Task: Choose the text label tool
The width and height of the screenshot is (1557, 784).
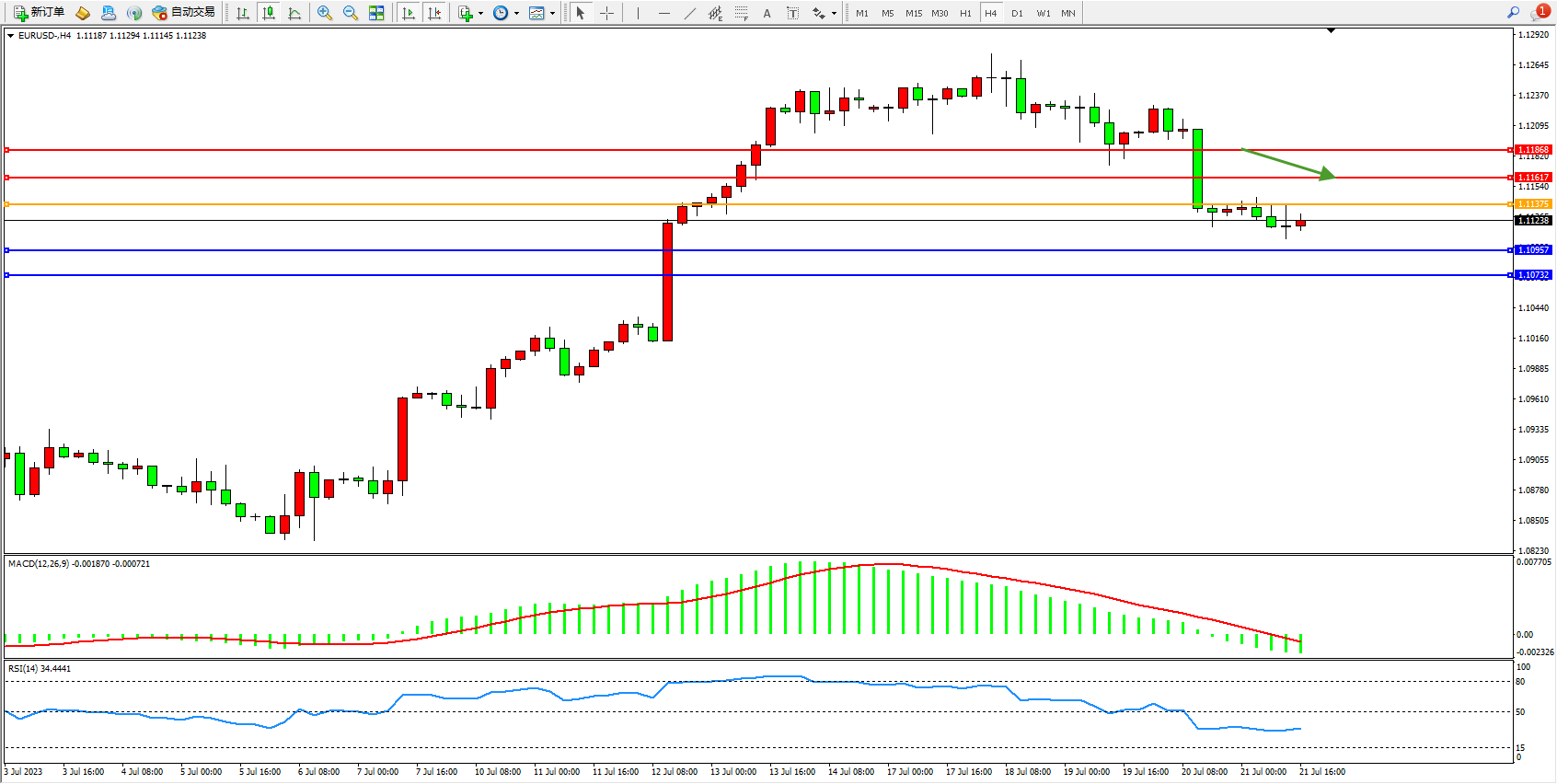Action: click(793, 13)
